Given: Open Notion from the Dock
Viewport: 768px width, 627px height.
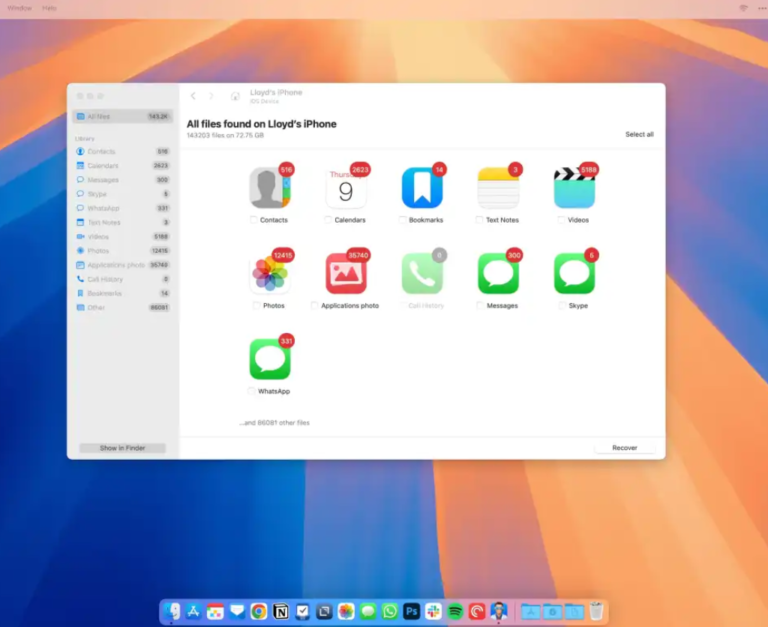Looking at the screenshot, I should [281, 611].
